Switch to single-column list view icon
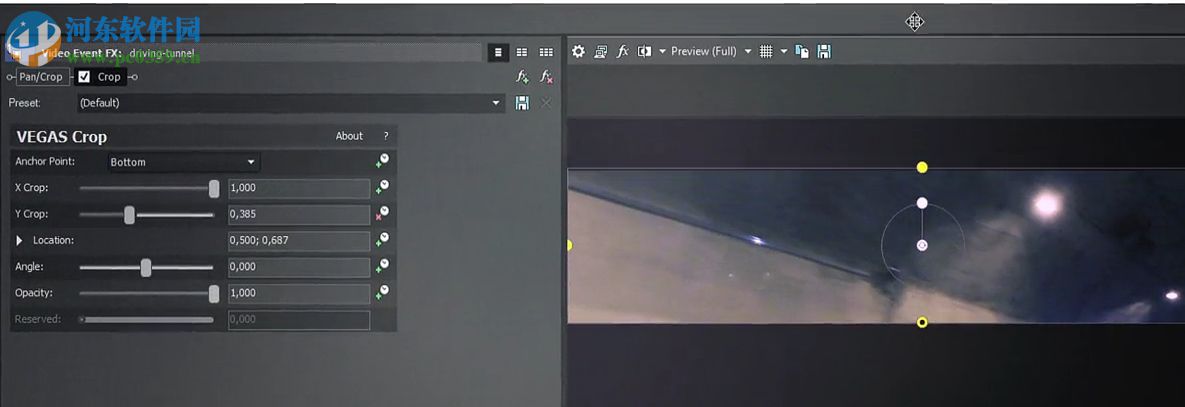This screenshot has height=407, width=1185. click(x=497, y=52)
